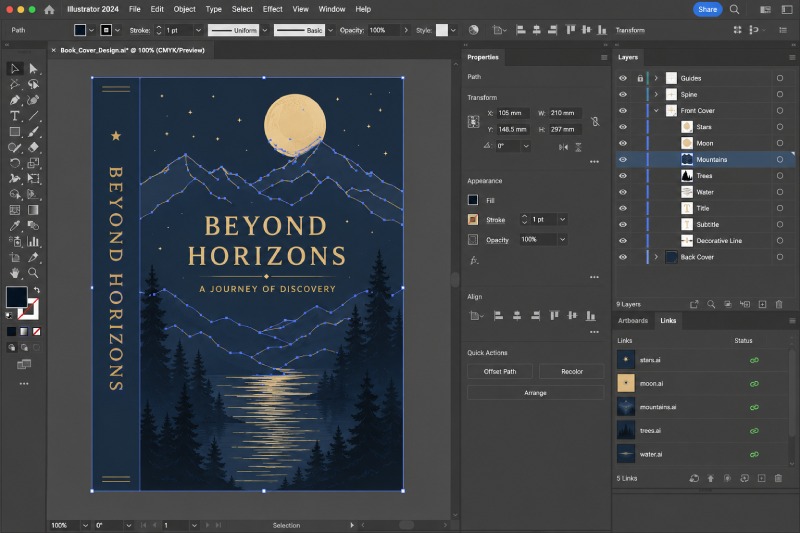Click the height H field

[565, 130]
